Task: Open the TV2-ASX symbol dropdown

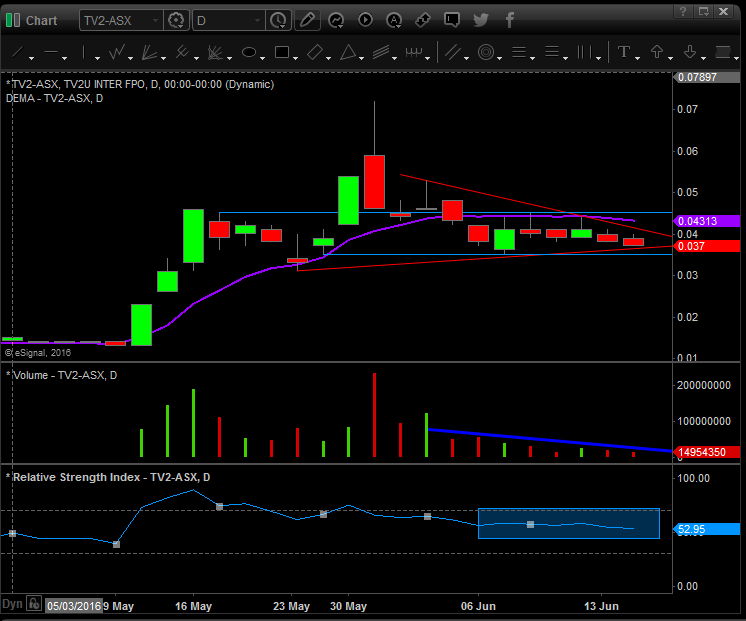Action: pyautogui.click(x=155, y=20)
